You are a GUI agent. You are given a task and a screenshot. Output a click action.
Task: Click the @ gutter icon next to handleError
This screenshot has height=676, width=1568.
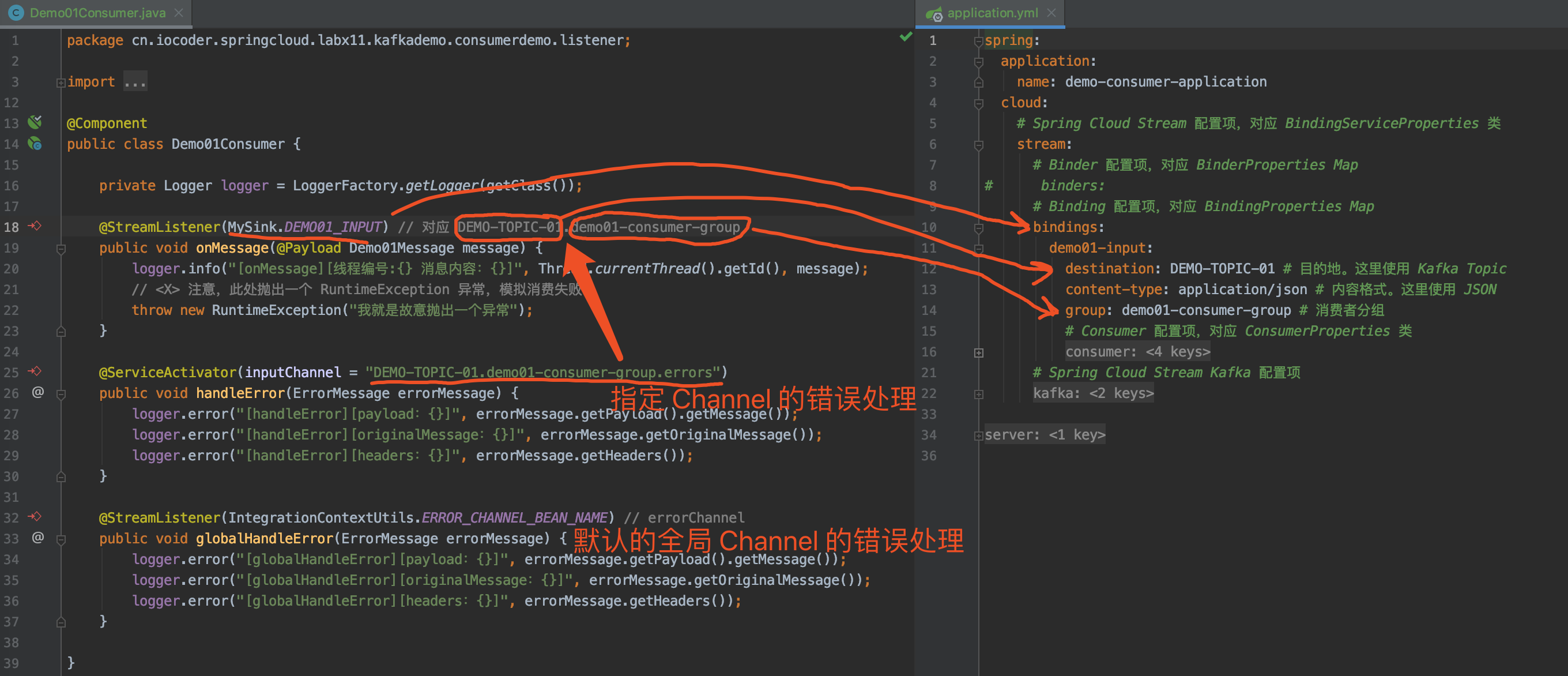[37, 392]
